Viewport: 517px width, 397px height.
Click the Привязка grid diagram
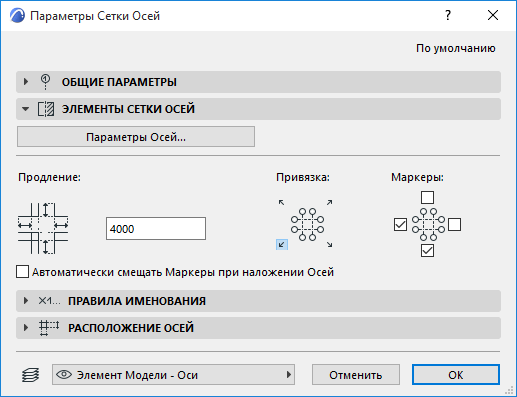click(x=307, y=224)
